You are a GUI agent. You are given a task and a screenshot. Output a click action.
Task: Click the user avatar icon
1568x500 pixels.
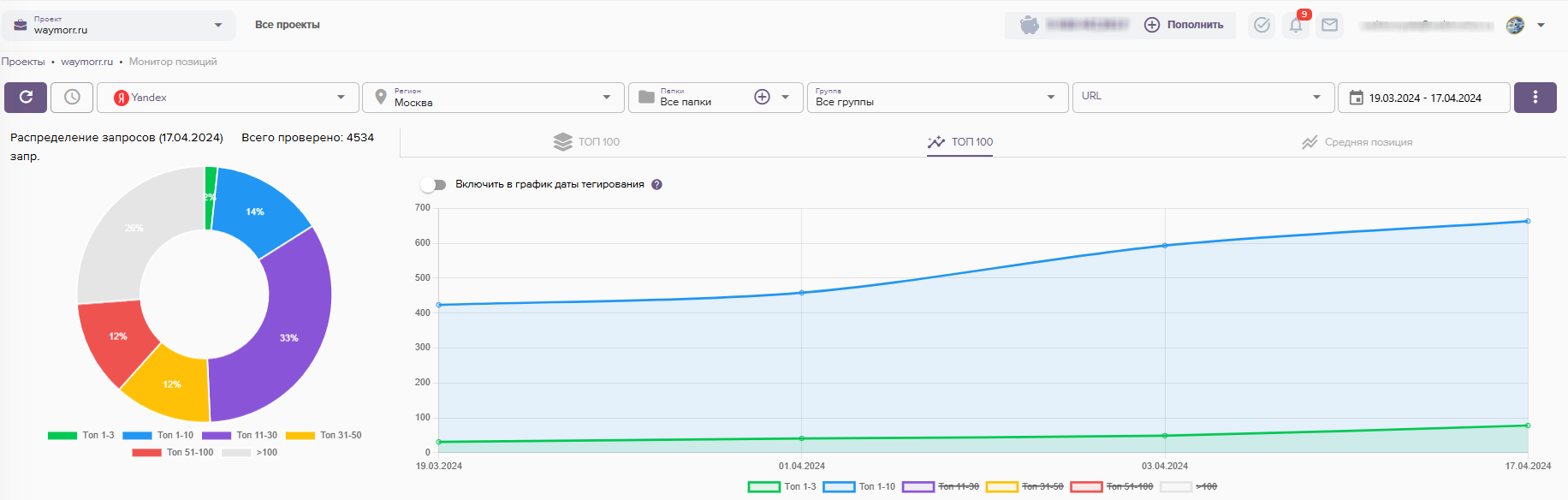tap(1515, 26)
